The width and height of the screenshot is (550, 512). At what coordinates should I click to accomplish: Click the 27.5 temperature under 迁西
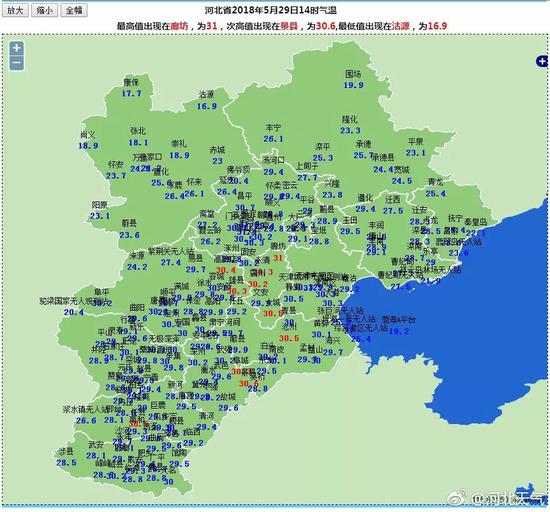click(x=393, y=211)
